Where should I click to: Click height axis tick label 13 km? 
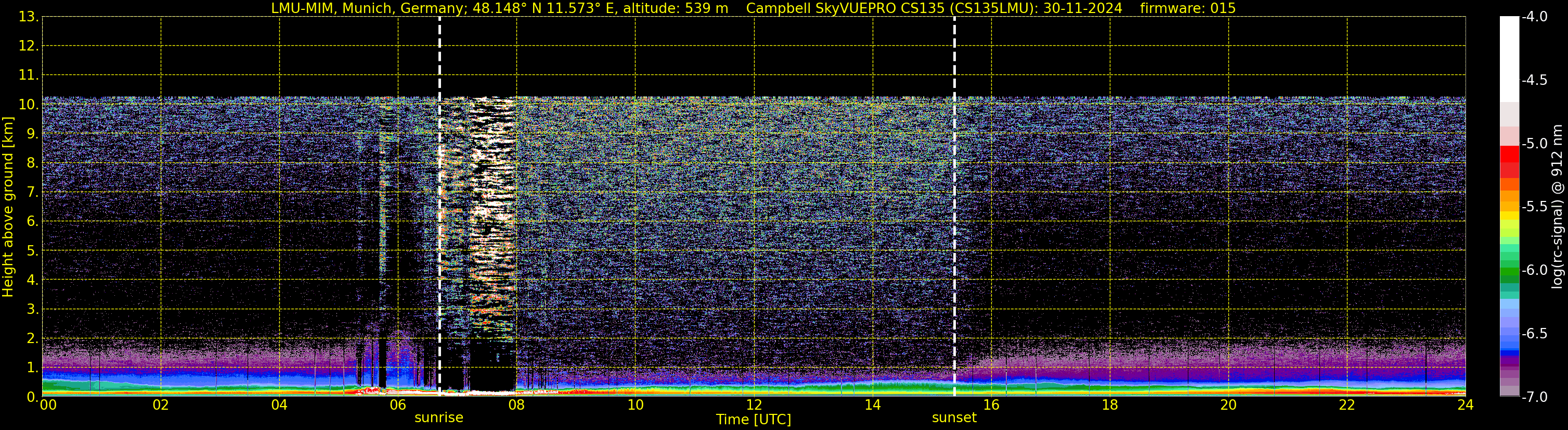[x=28, y=17]
